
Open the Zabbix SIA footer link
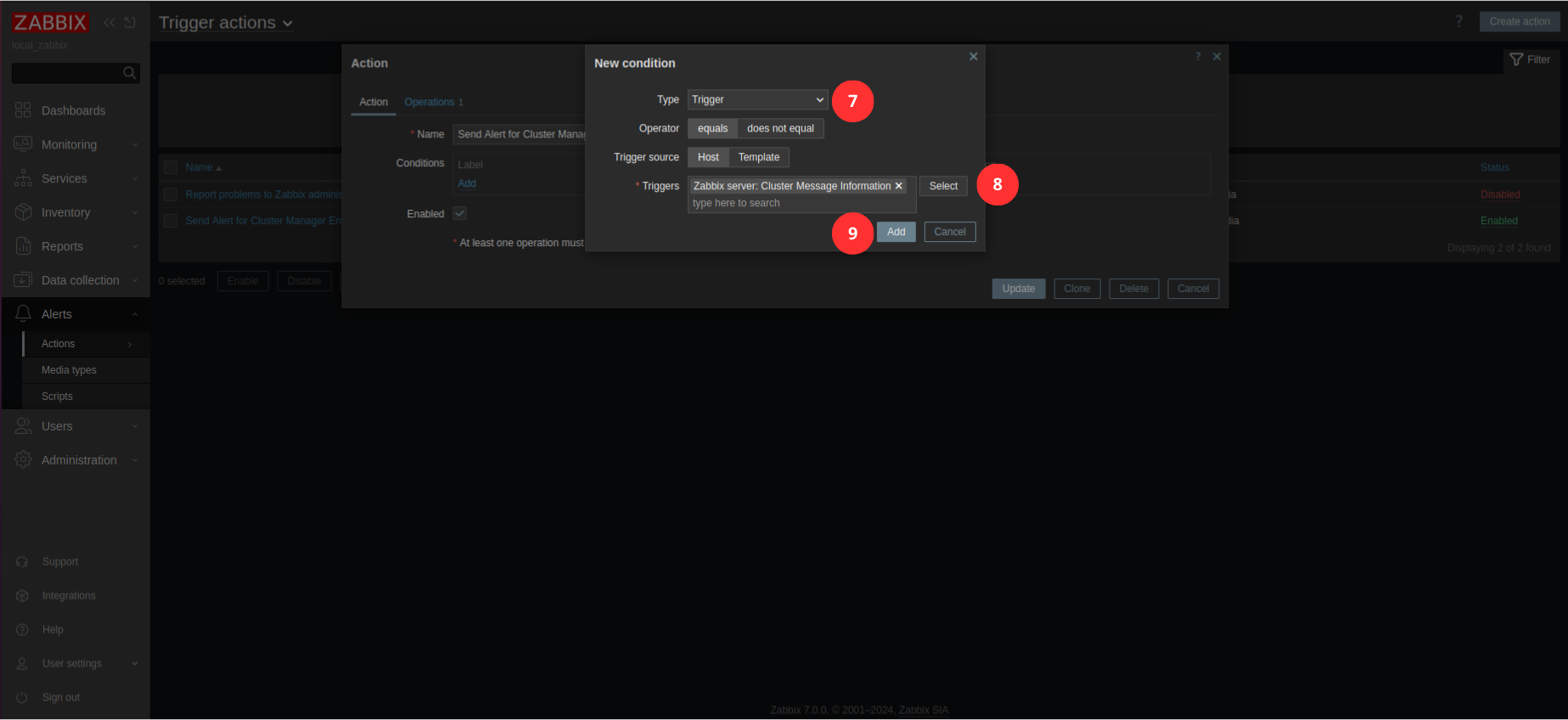coord(924,711)
